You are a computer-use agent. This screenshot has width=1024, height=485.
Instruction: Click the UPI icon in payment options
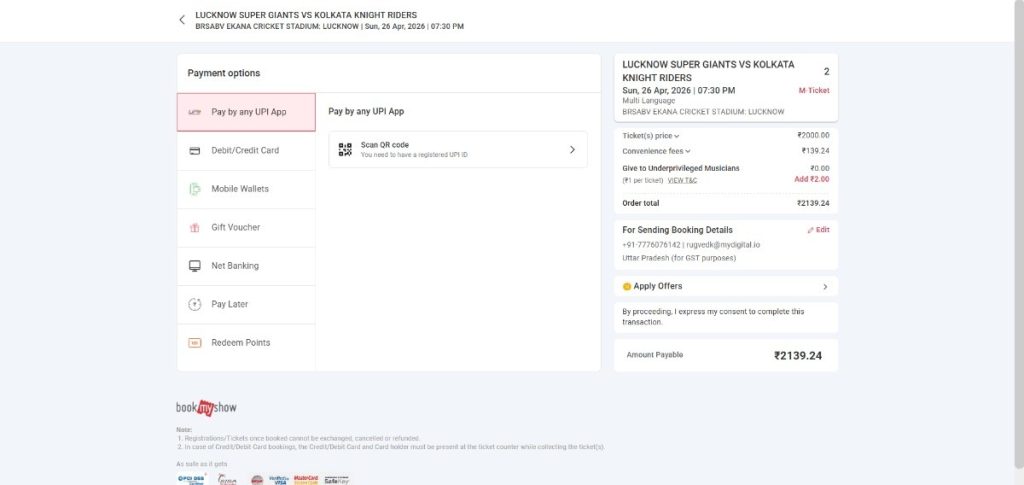(x=194, y=112)
